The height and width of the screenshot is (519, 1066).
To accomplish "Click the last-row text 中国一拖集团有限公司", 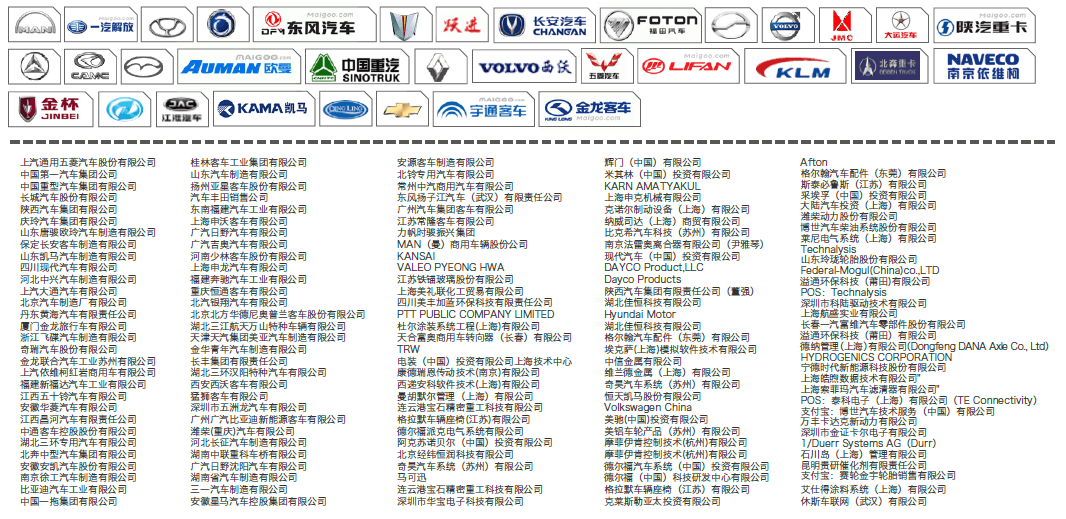I will [69, 501].
